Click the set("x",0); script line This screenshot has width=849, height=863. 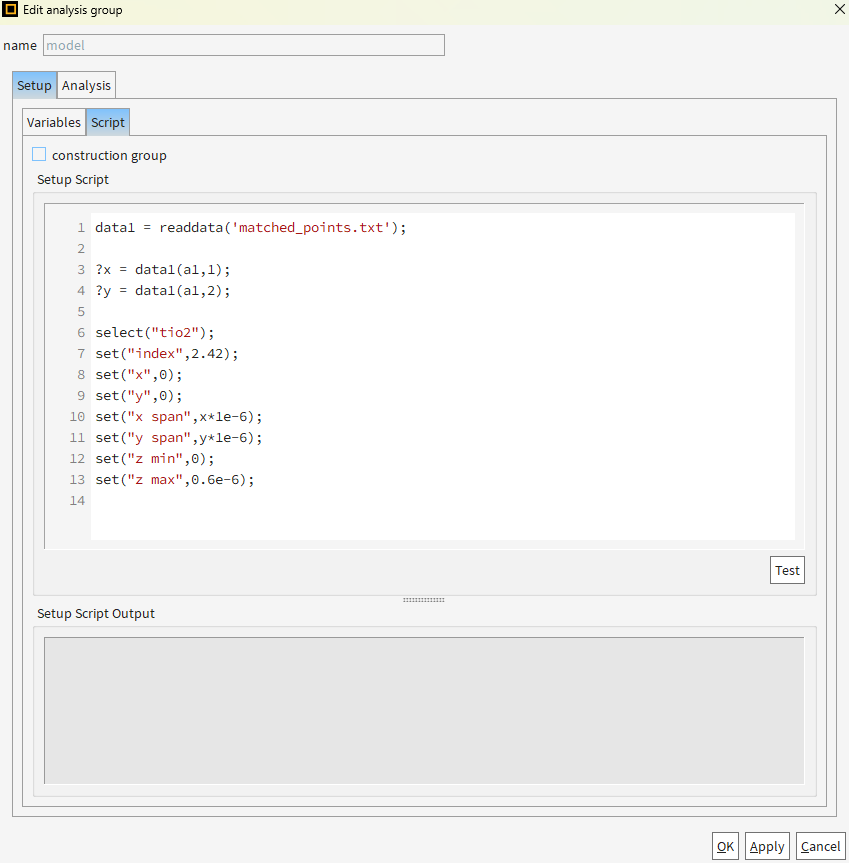coord(139,375)
